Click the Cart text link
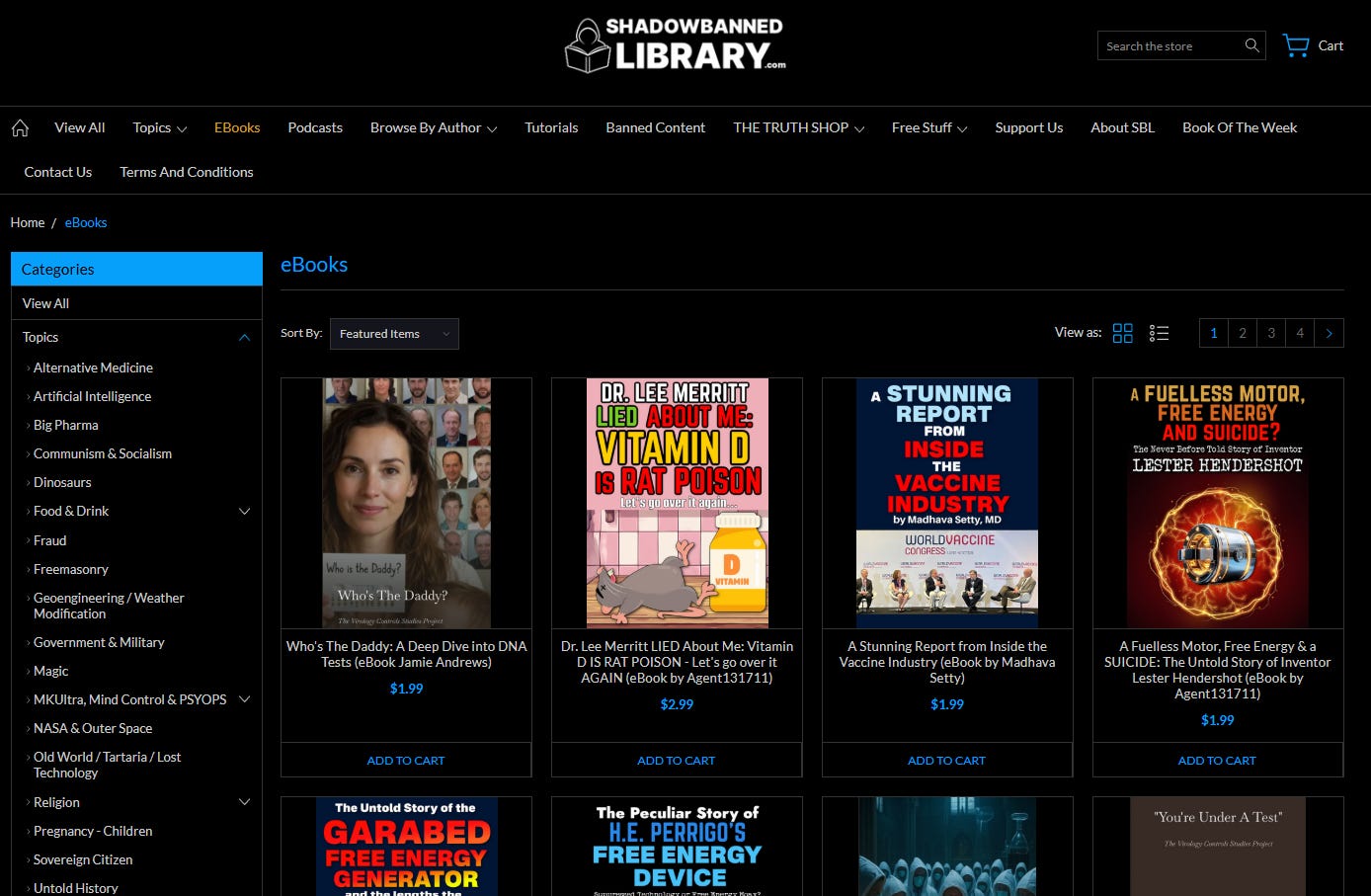The height and width of the screenshot is (896, 1371). tap(1331, 45)
